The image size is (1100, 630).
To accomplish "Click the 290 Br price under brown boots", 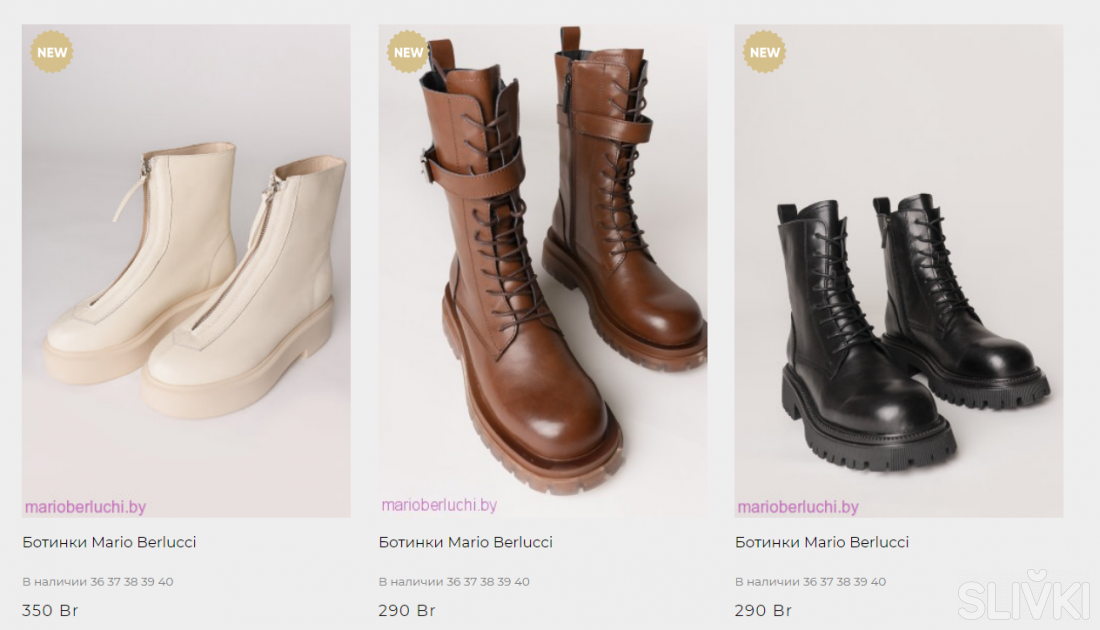I will (x=406, y=610).
